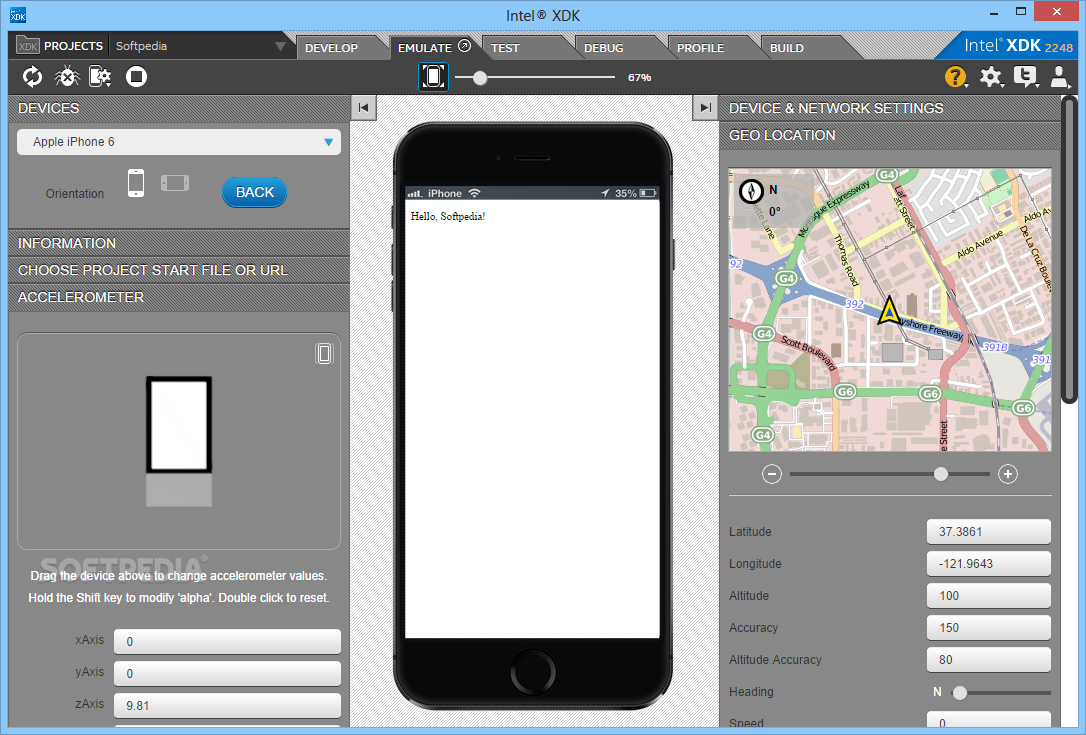Stop the emulator with the stop icon
This screenshot has height=735, width=1086.
click(136, 76)
